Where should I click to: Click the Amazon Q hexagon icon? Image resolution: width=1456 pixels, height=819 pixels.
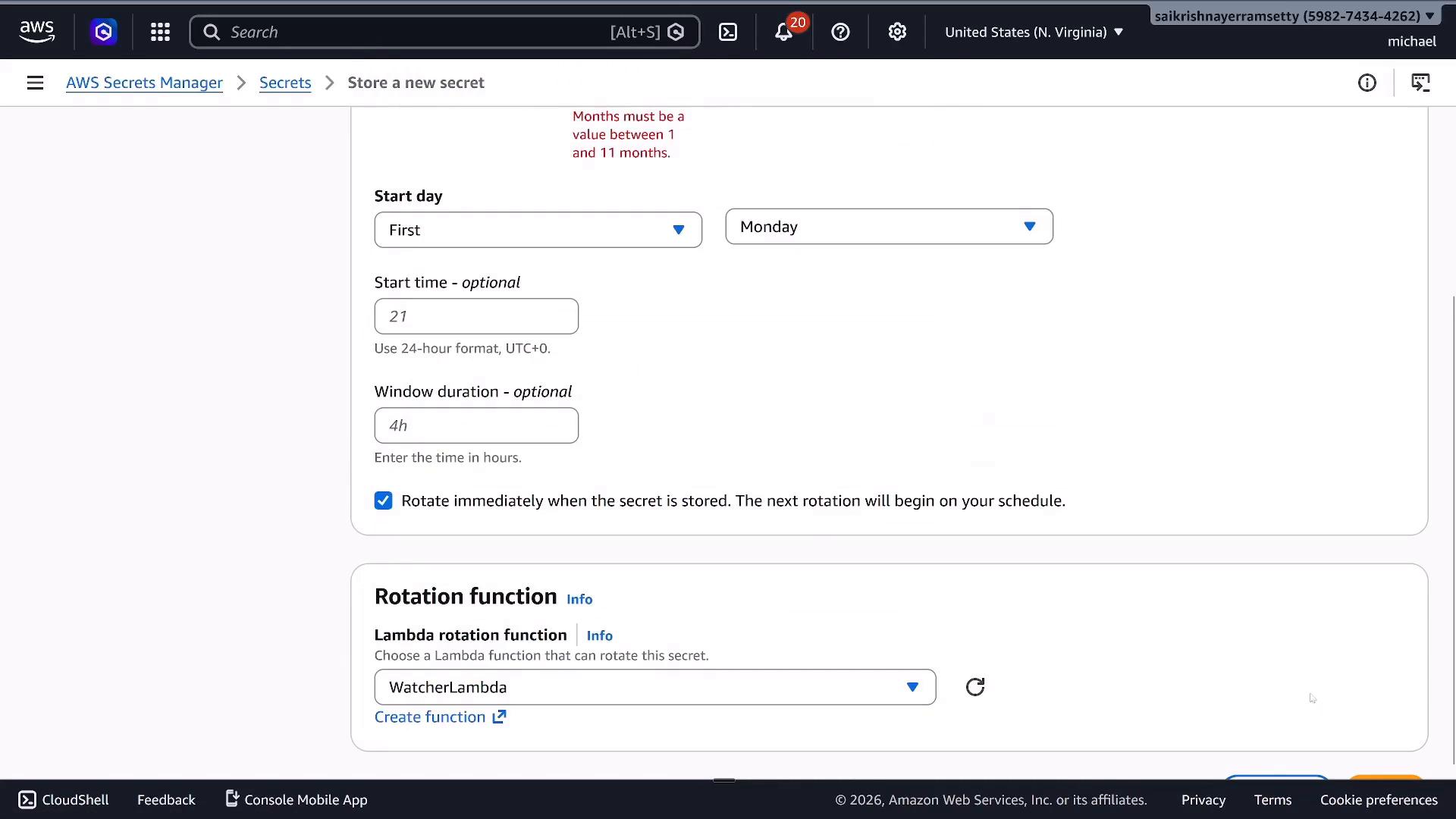click(104, 32)
